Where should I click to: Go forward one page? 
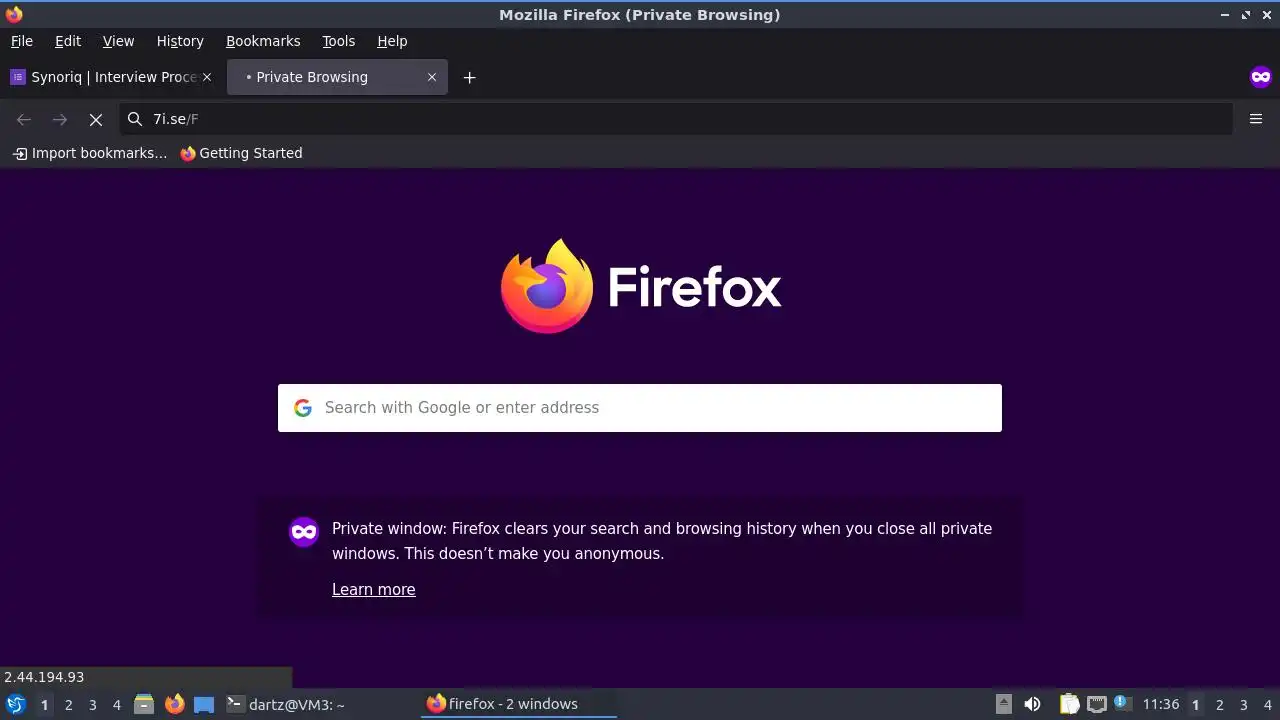point(60,119)
